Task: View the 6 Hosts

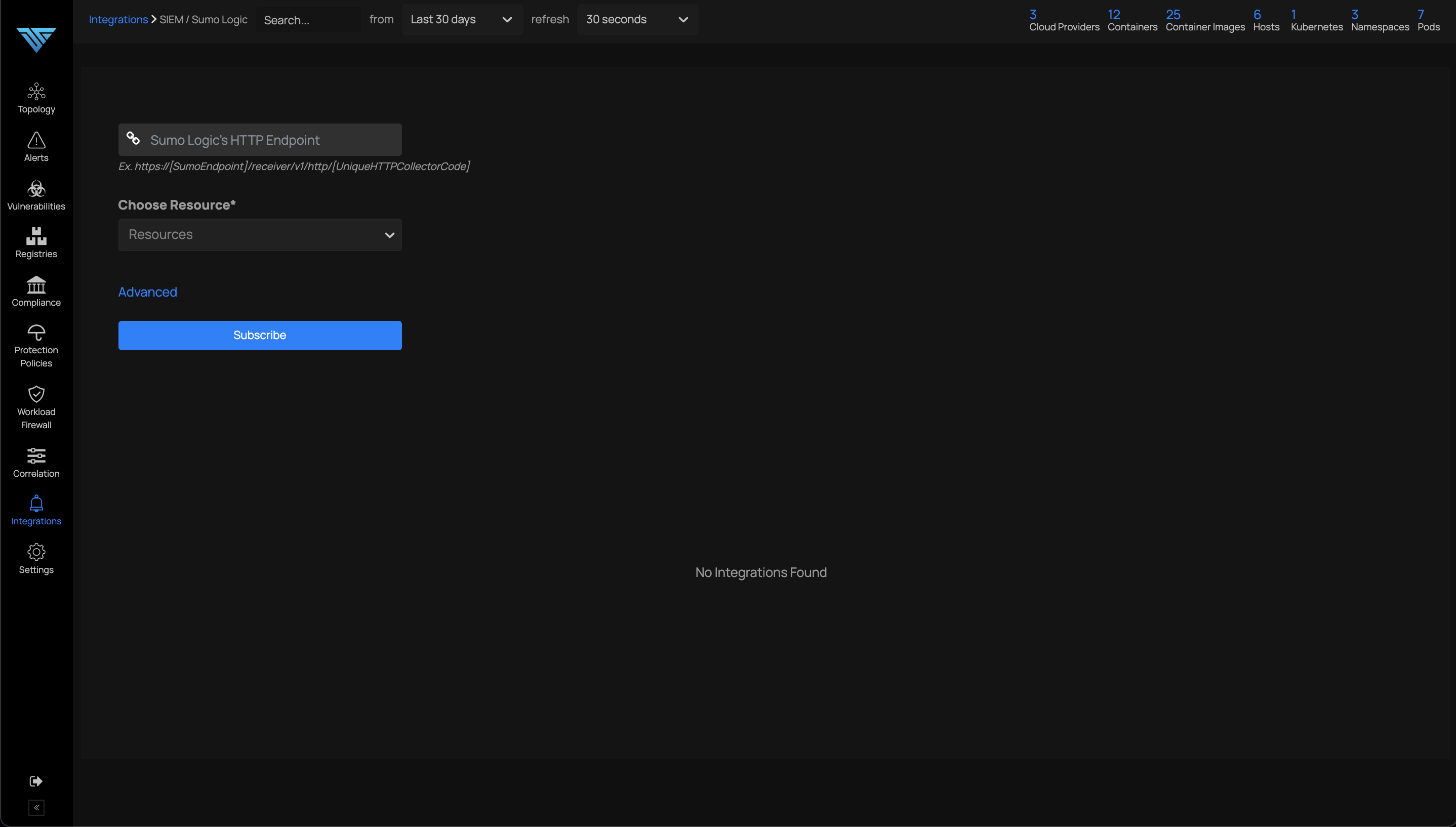Action: [1266, 20]
